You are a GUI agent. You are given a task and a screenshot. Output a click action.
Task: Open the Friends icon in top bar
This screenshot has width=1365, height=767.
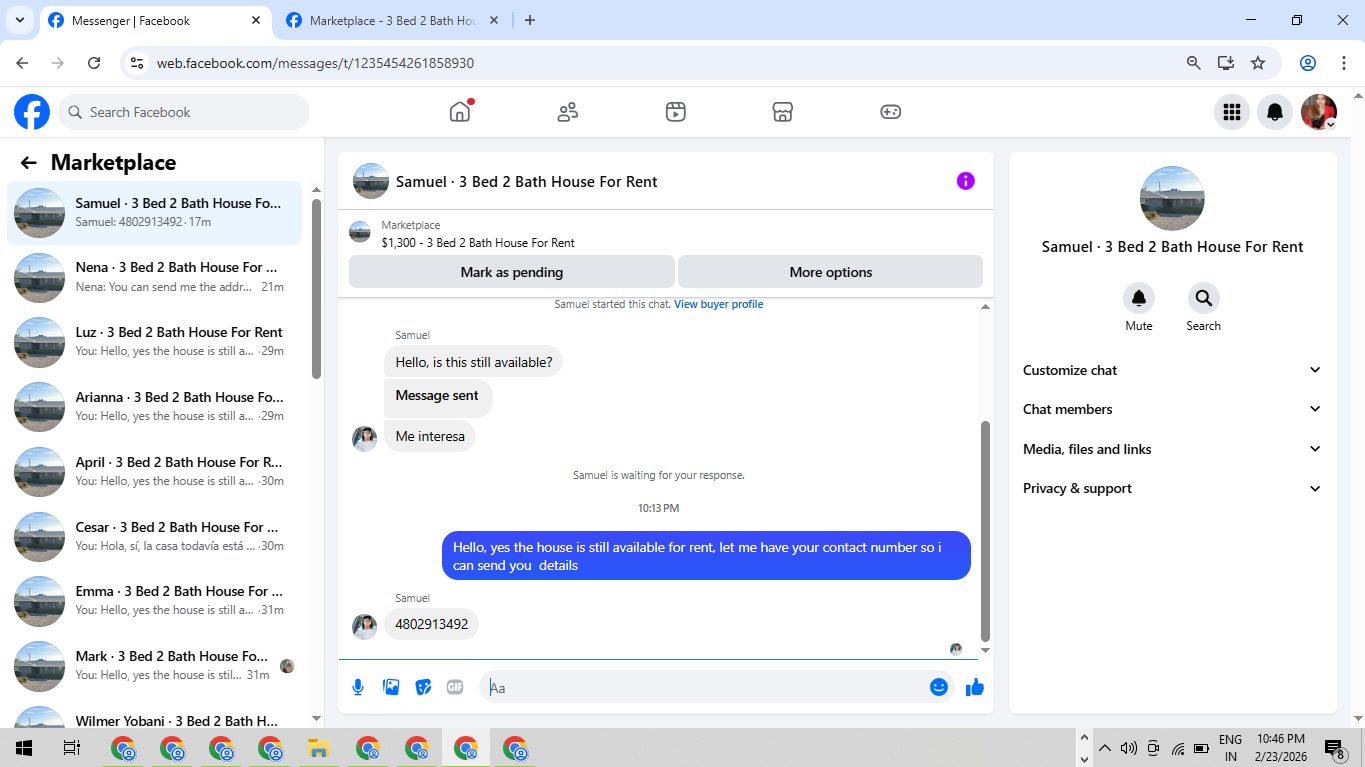click(568, 112)
